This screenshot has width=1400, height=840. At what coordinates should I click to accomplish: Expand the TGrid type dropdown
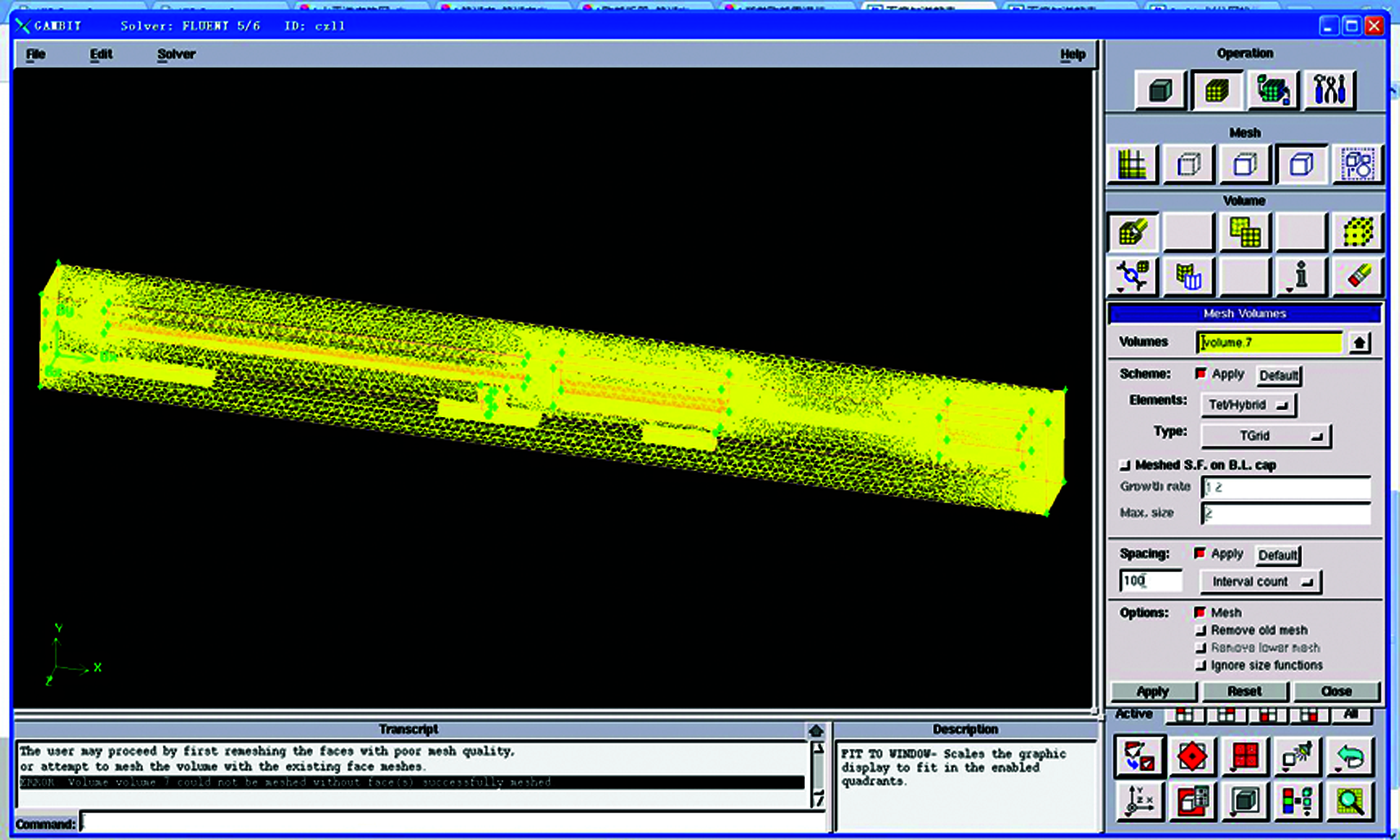click(x=1266, y=436)
